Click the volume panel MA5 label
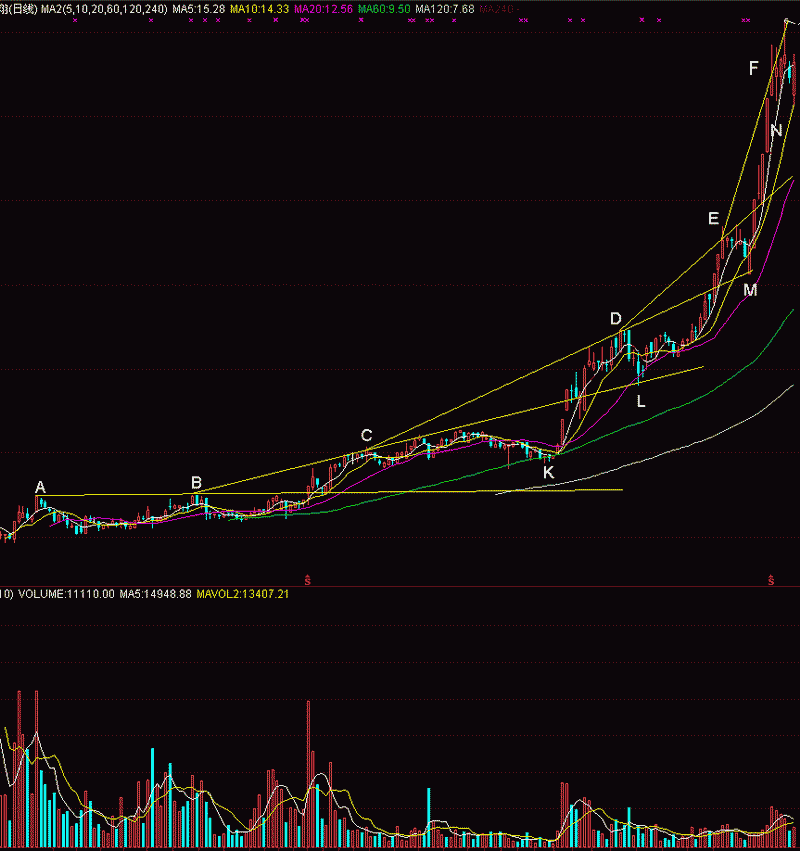800x851 pixels. click(143, 594)
